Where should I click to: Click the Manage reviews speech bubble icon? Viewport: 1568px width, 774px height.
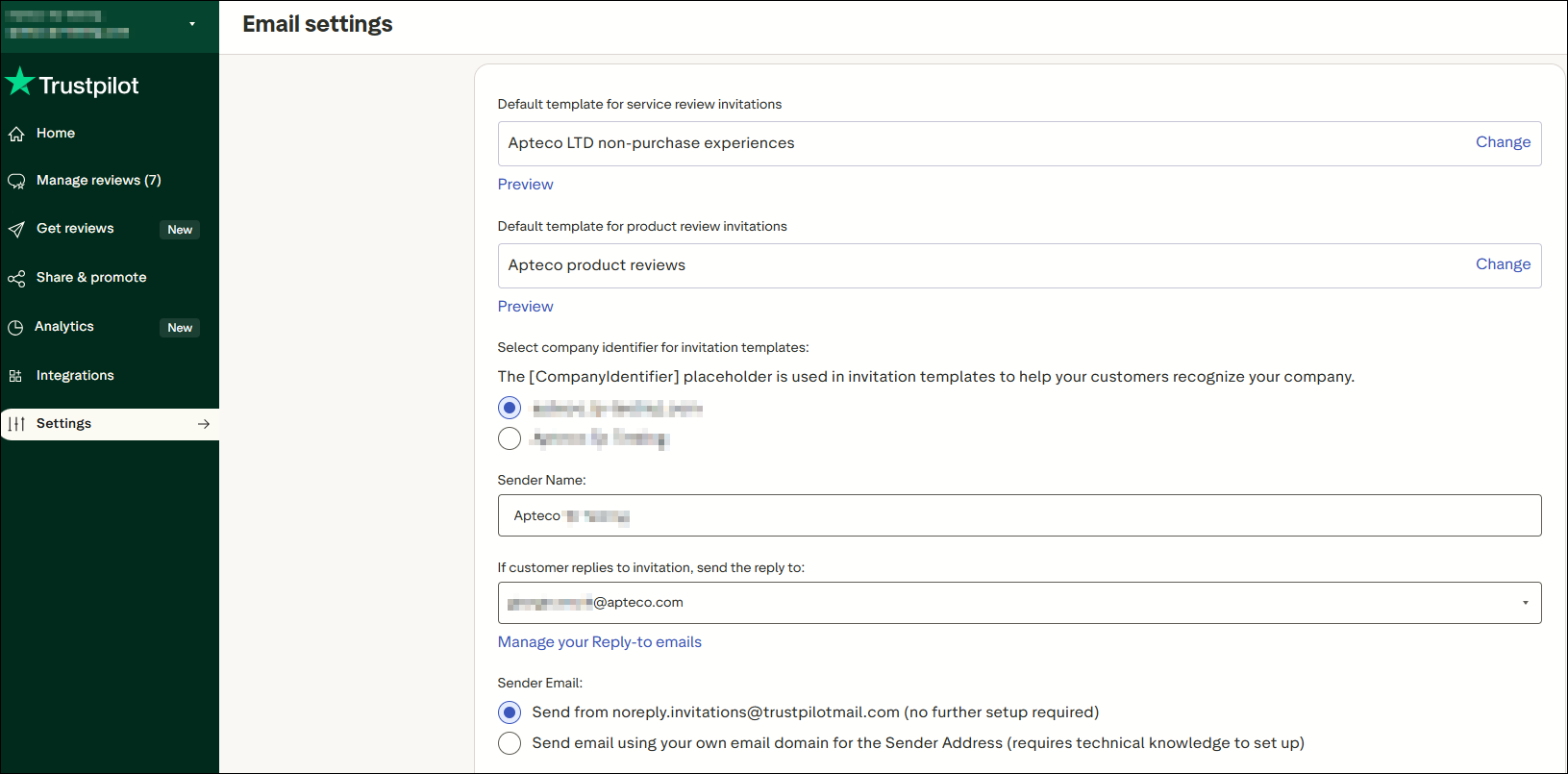pos(16,181)
